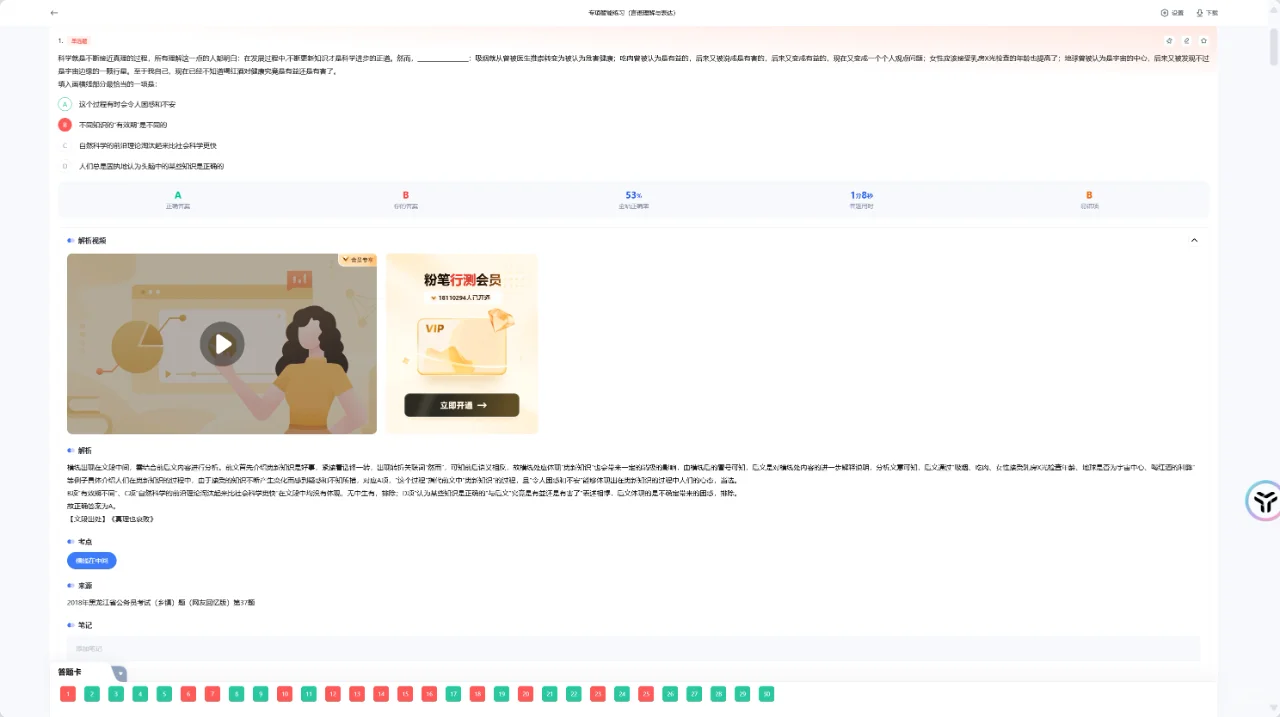1280x717 pixels.
Task: Click the 模糊近中档 keypoint tag button
Action: tap(90, 561)
